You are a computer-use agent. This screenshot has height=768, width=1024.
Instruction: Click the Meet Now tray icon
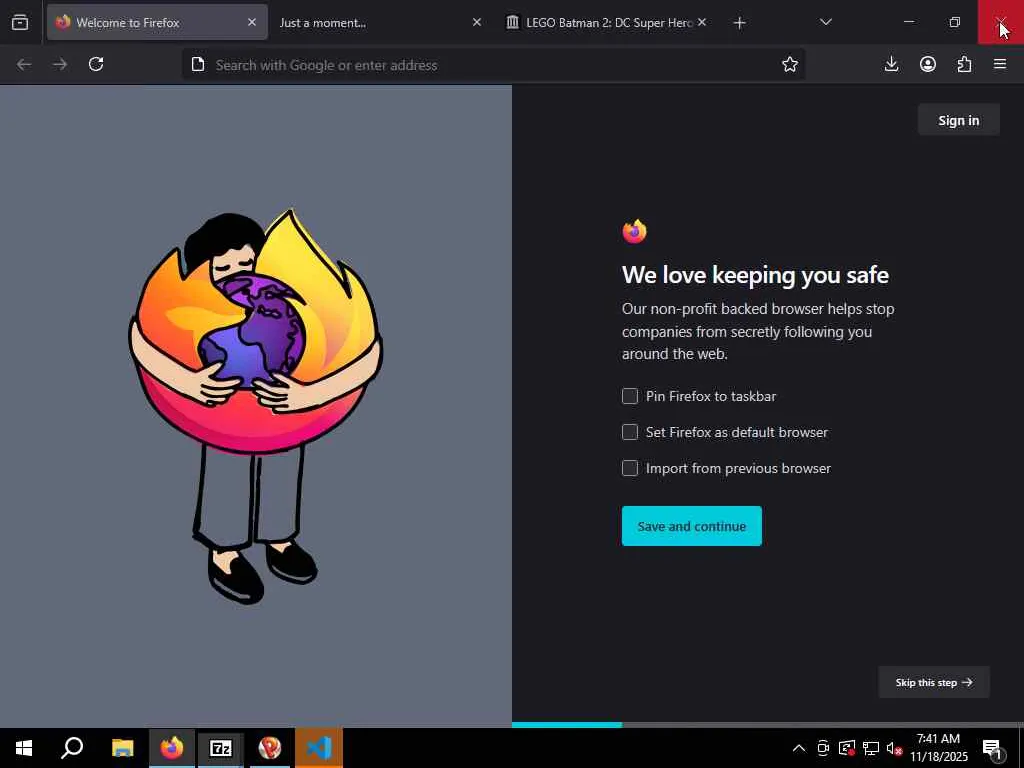click(x=823, y=748)
